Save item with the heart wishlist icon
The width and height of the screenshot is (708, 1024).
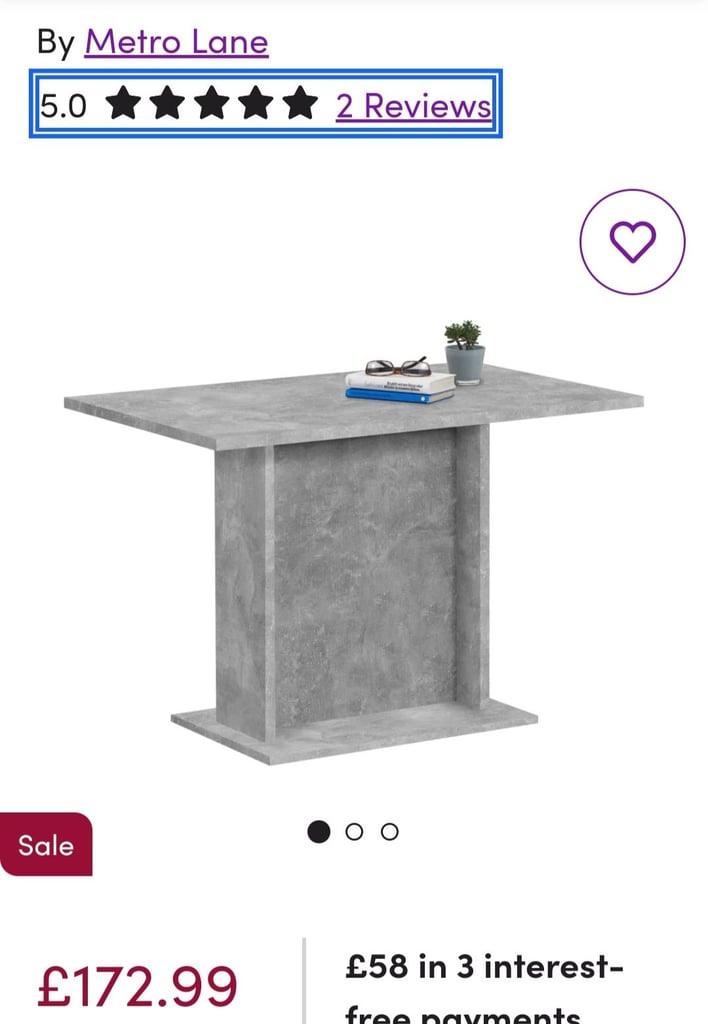tap(632, 242)
